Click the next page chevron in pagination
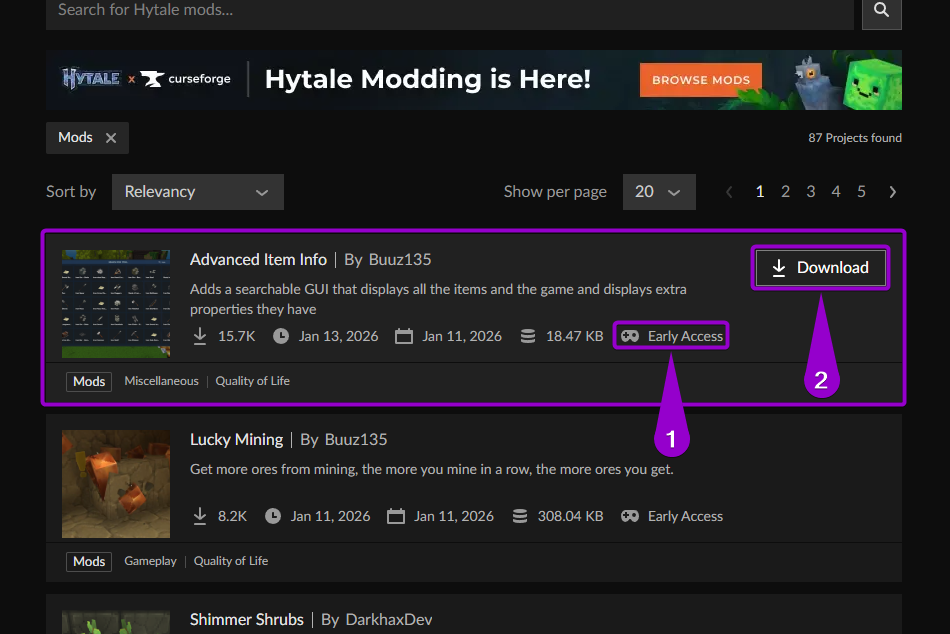This screenshot has width=950, height=634. tap(892, 191)
